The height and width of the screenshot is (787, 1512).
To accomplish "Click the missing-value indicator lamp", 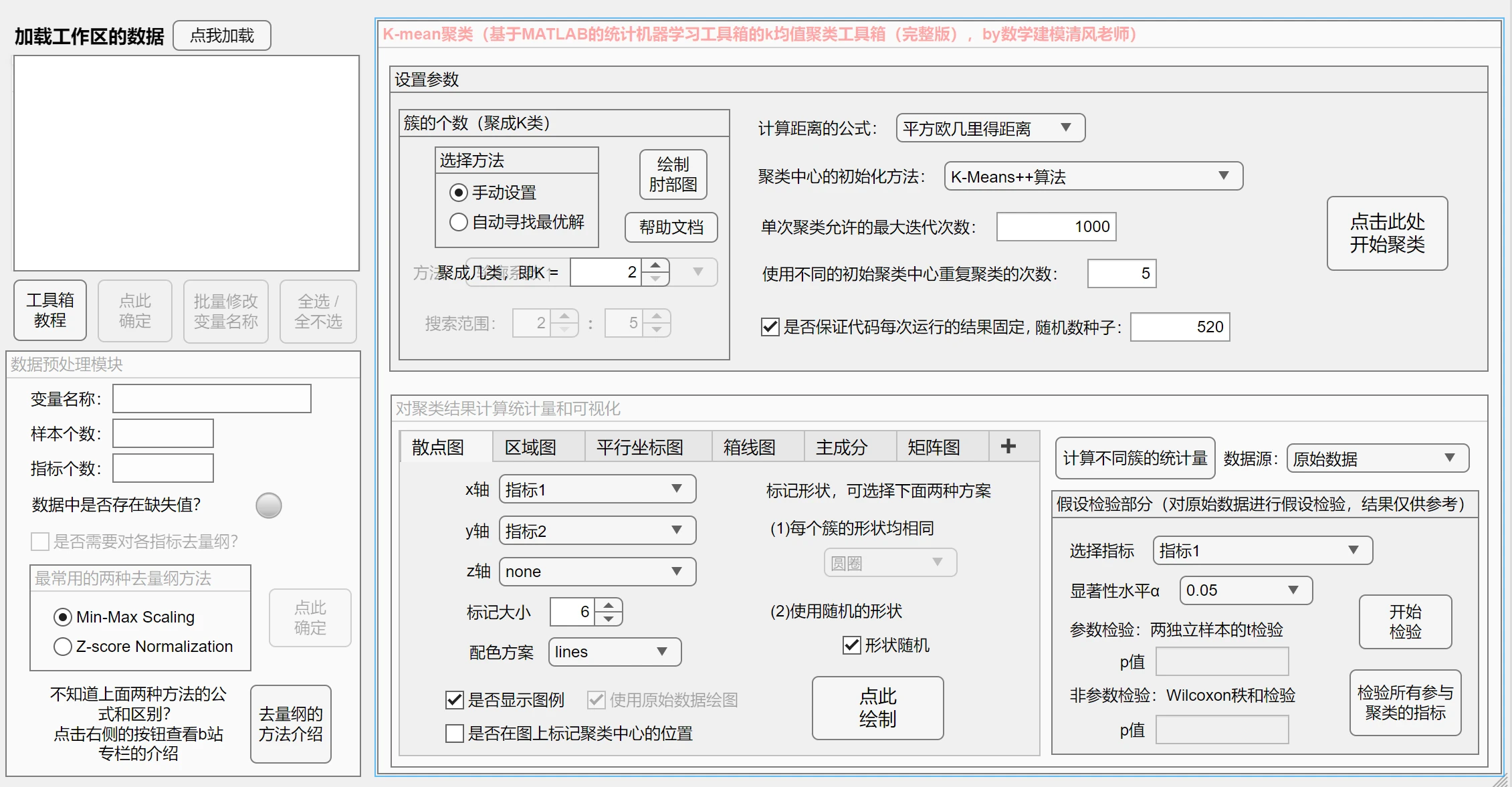I will [269, 505].
